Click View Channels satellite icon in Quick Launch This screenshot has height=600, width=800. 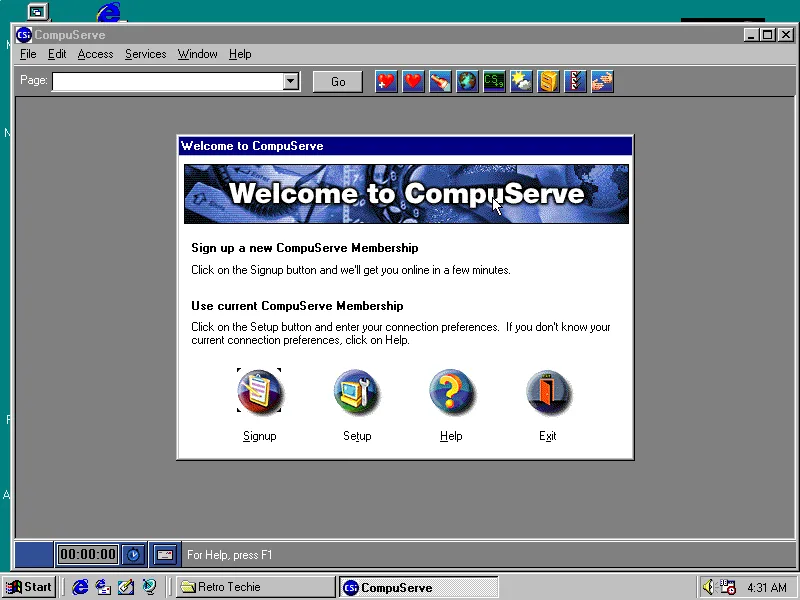pyautogui.click(x=149, y=587)
